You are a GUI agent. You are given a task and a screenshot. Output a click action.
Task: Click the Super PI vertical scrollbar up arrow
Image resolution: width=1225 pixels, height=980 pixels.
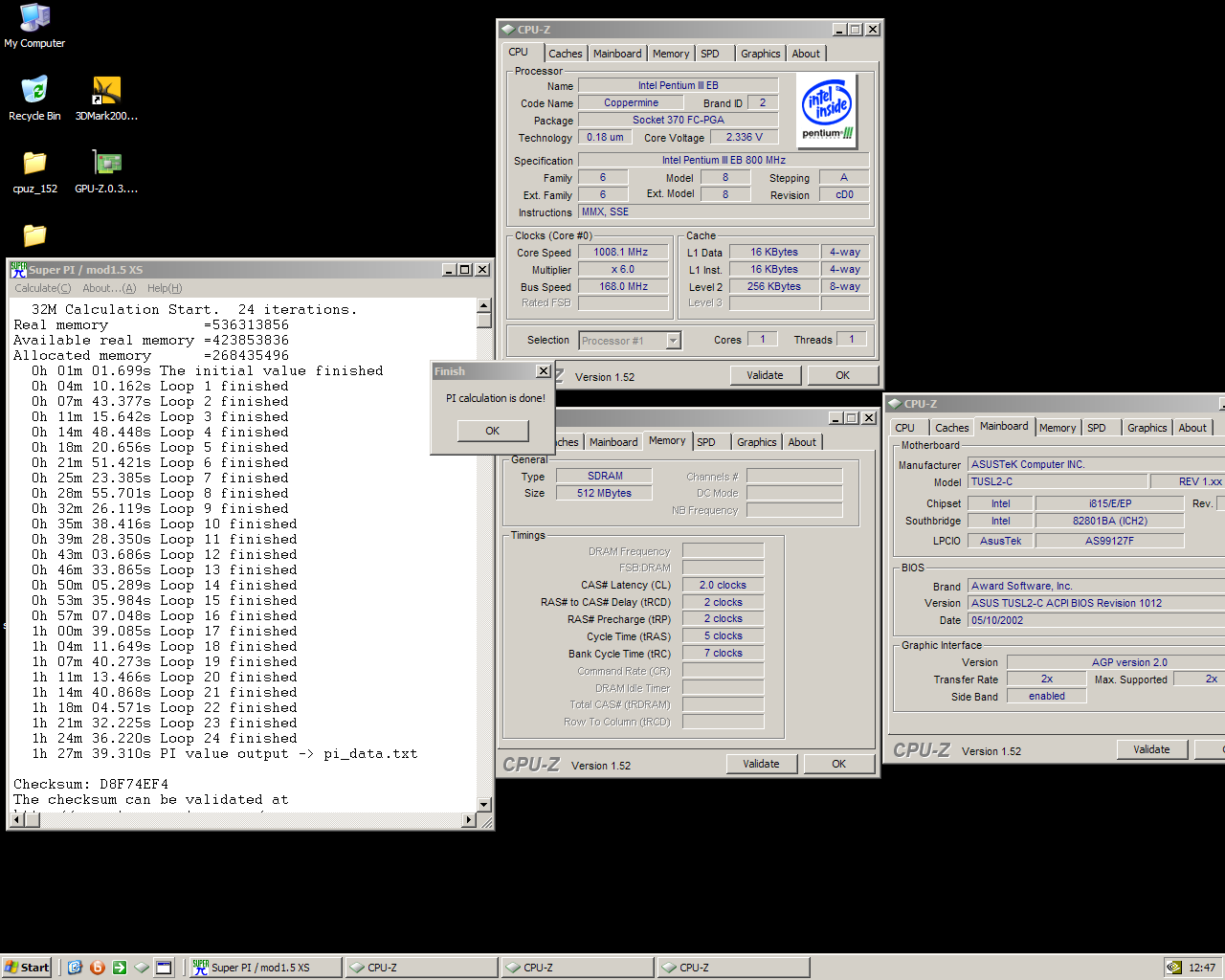point(484,306)
